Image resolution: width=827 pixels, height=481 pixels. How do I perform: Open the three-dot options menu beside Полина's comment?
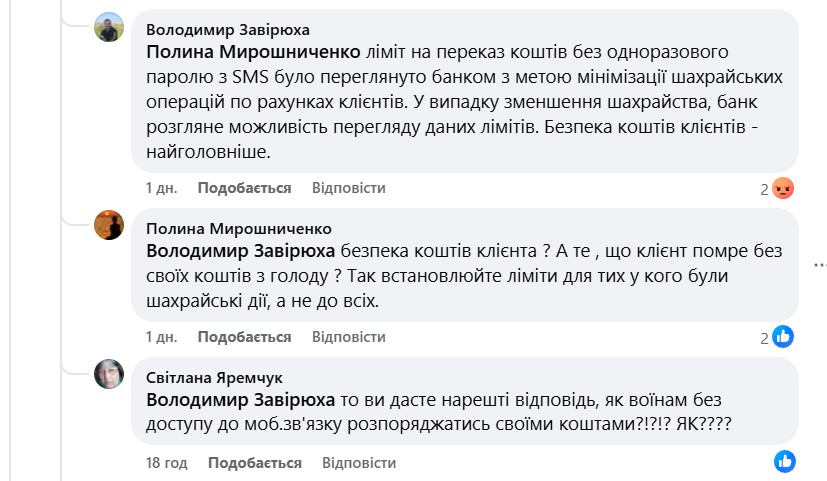click(x=820, y=265)
